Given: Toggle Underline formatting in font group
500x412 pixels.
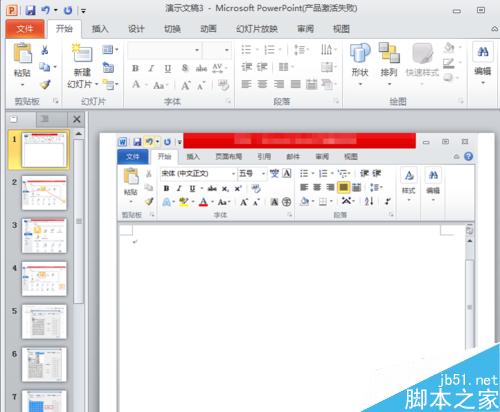Looking at the screenshot, I should point(168,68).
